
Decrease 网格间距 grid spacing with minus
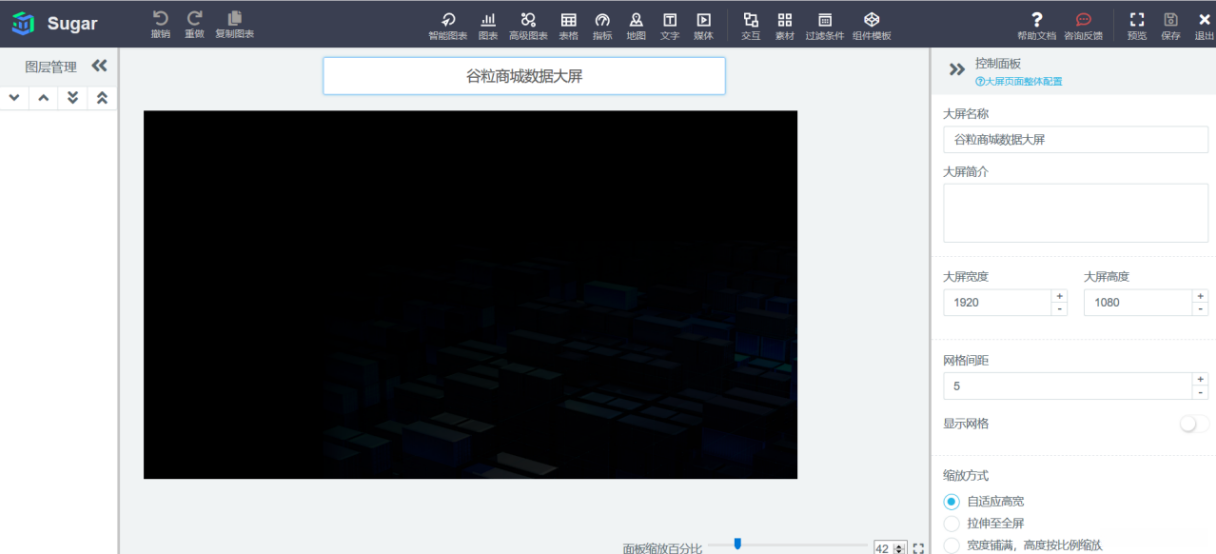pyautogui.click(x=1200, y=392)
